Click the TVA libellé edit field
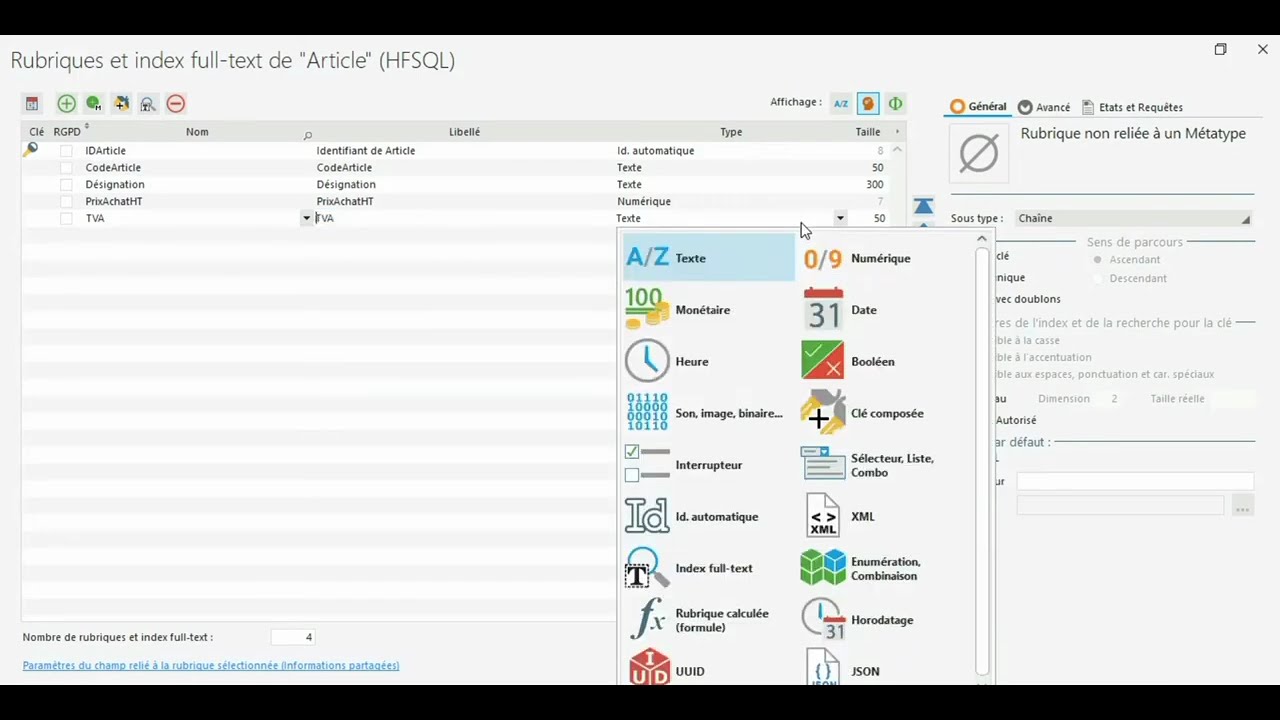This screenshot has width=1280, height=720. (463, 218)
